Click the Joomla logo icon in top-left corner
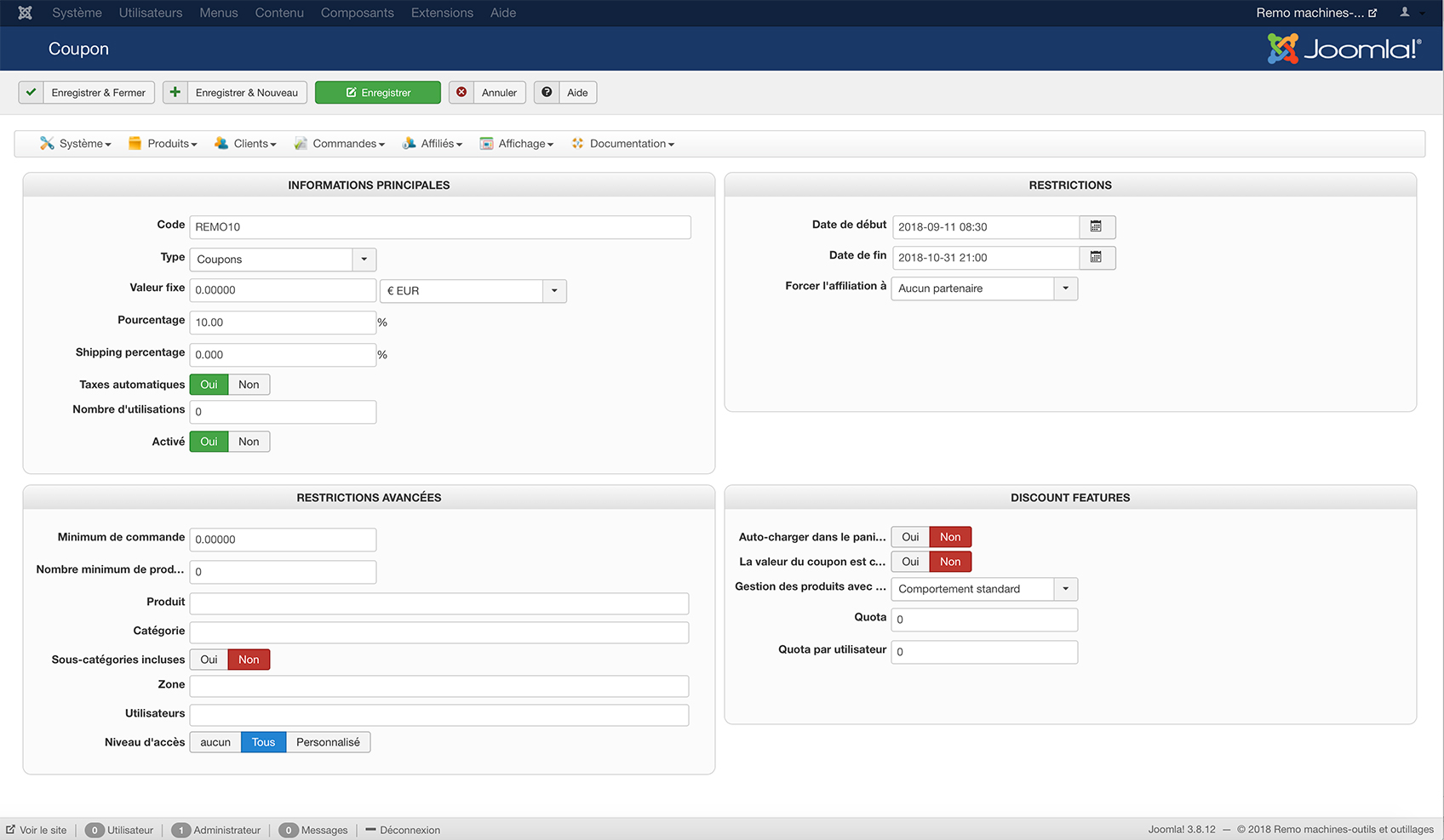1444x840 pixels. (26, 13)
